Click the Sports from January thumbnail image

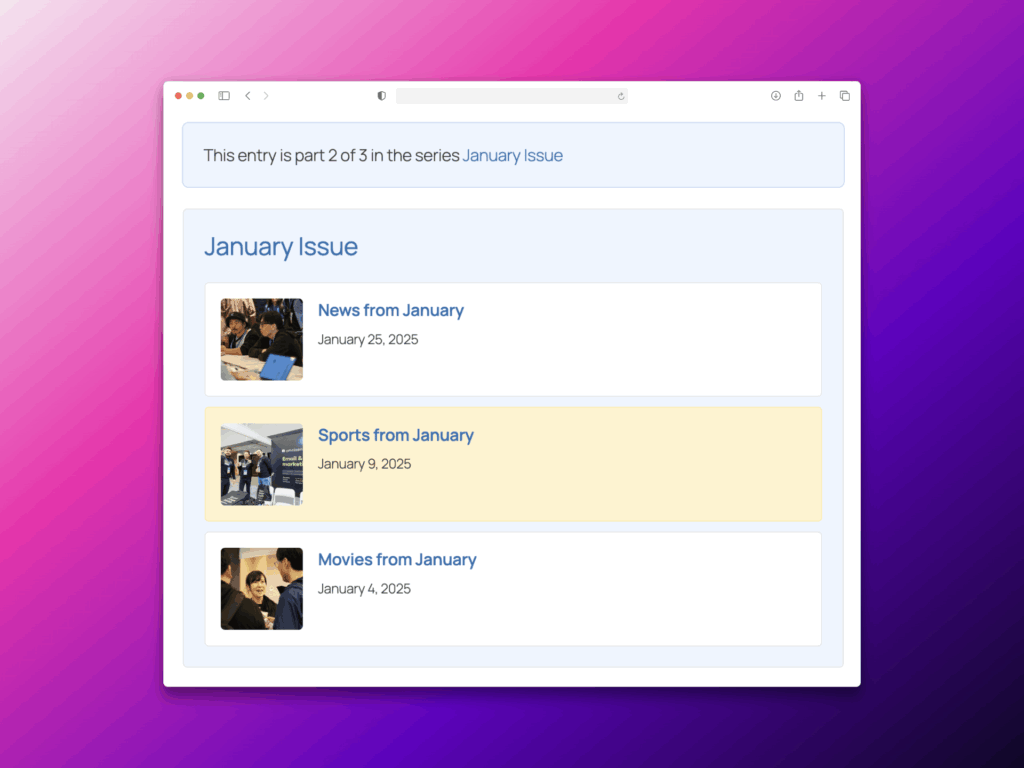pyautogui.click(x=262, y=464)
